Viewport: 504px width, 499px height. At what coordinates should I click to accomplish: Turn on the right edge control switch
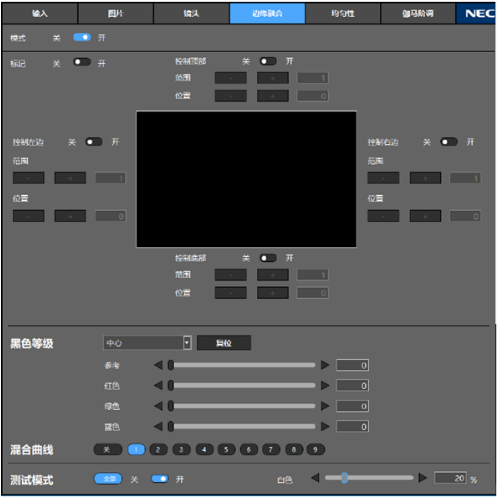tap(449, 142)
